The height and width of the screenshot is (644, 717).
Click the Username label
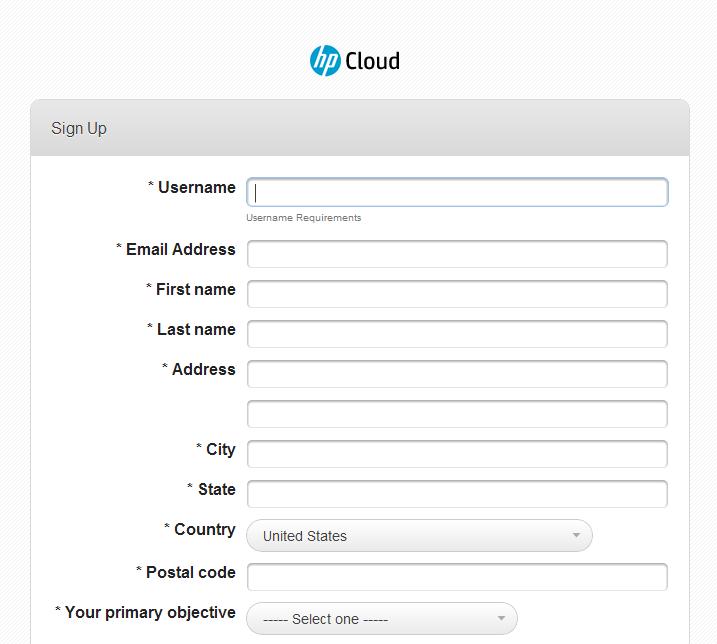click(x=197, y=188)
